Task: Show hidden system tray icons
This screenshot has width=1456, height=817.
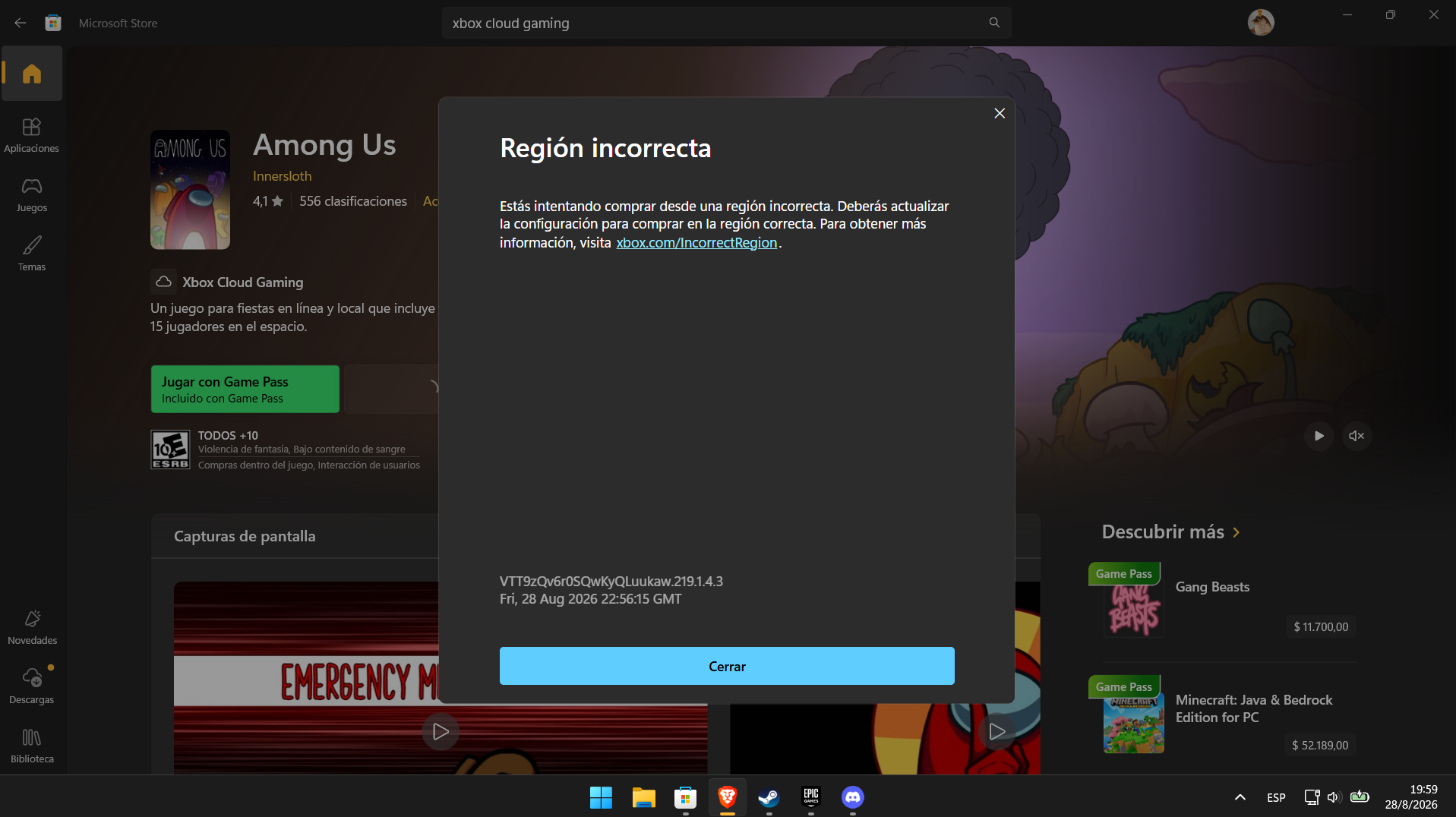Action: (x=1240, y=797)
